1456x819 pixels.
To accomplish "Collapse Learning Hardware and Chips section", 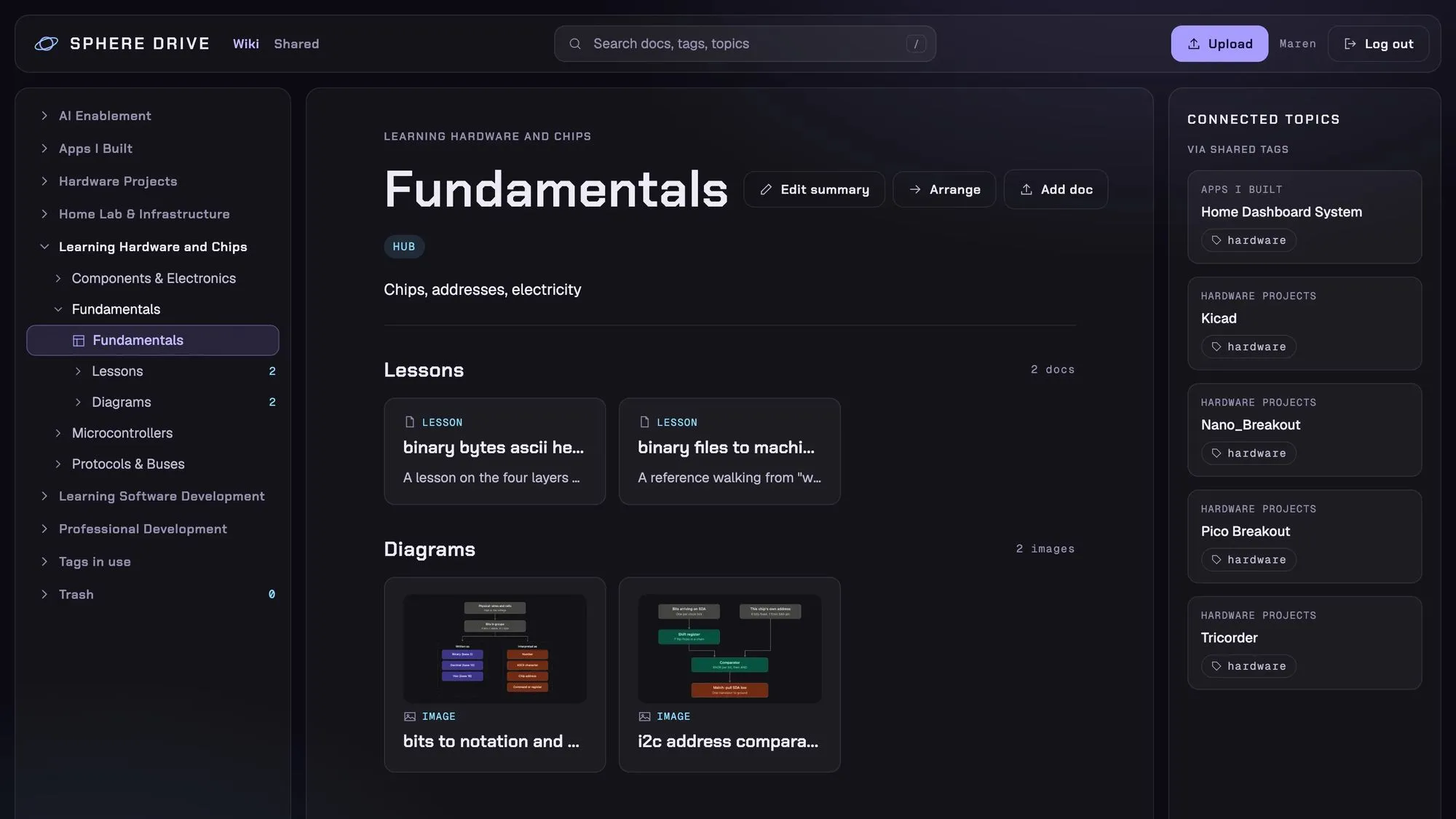I will pos(44,247).
